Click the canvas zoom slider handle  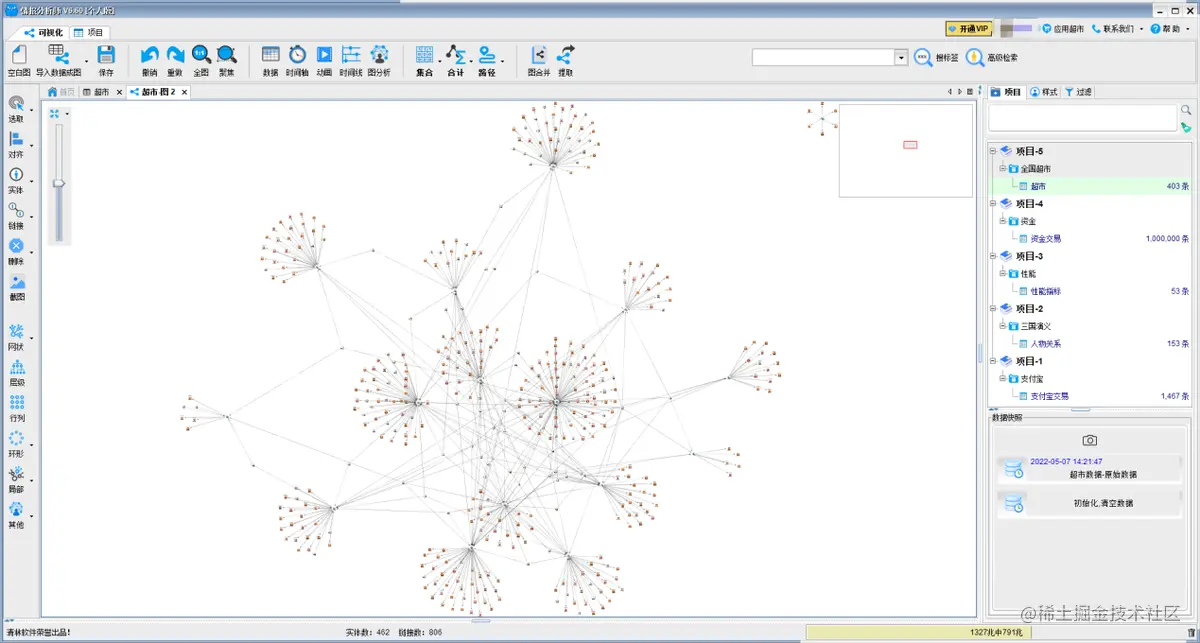coord(59,183)
